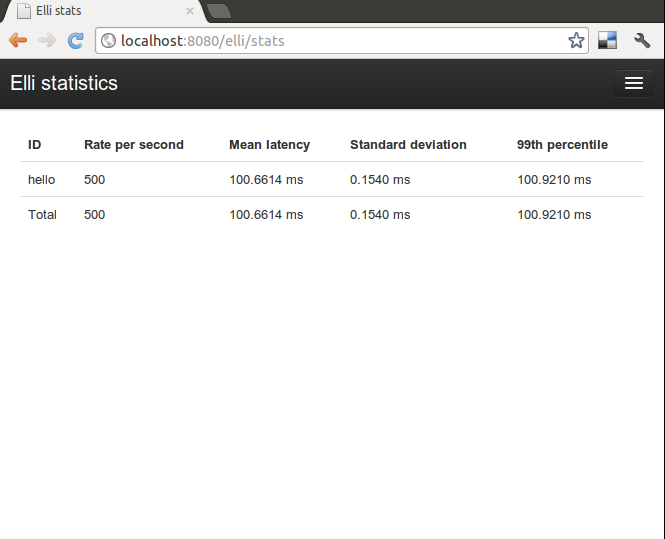Image resolution: width=665 pixels, height=539 pixels.
Task: Expand the hamburger navigation menu
Action: coord(634,83)
